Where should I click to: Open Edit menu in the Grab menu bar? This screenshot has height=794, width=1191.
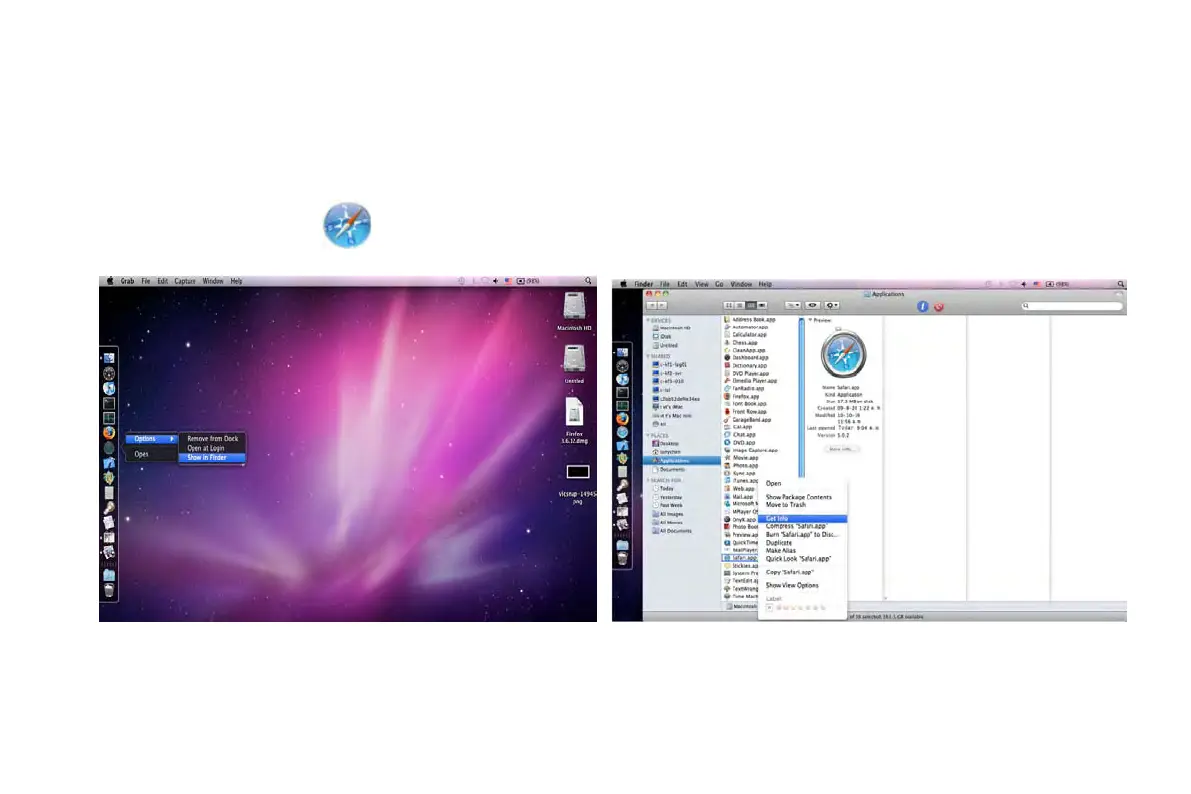tap(163, 281)
